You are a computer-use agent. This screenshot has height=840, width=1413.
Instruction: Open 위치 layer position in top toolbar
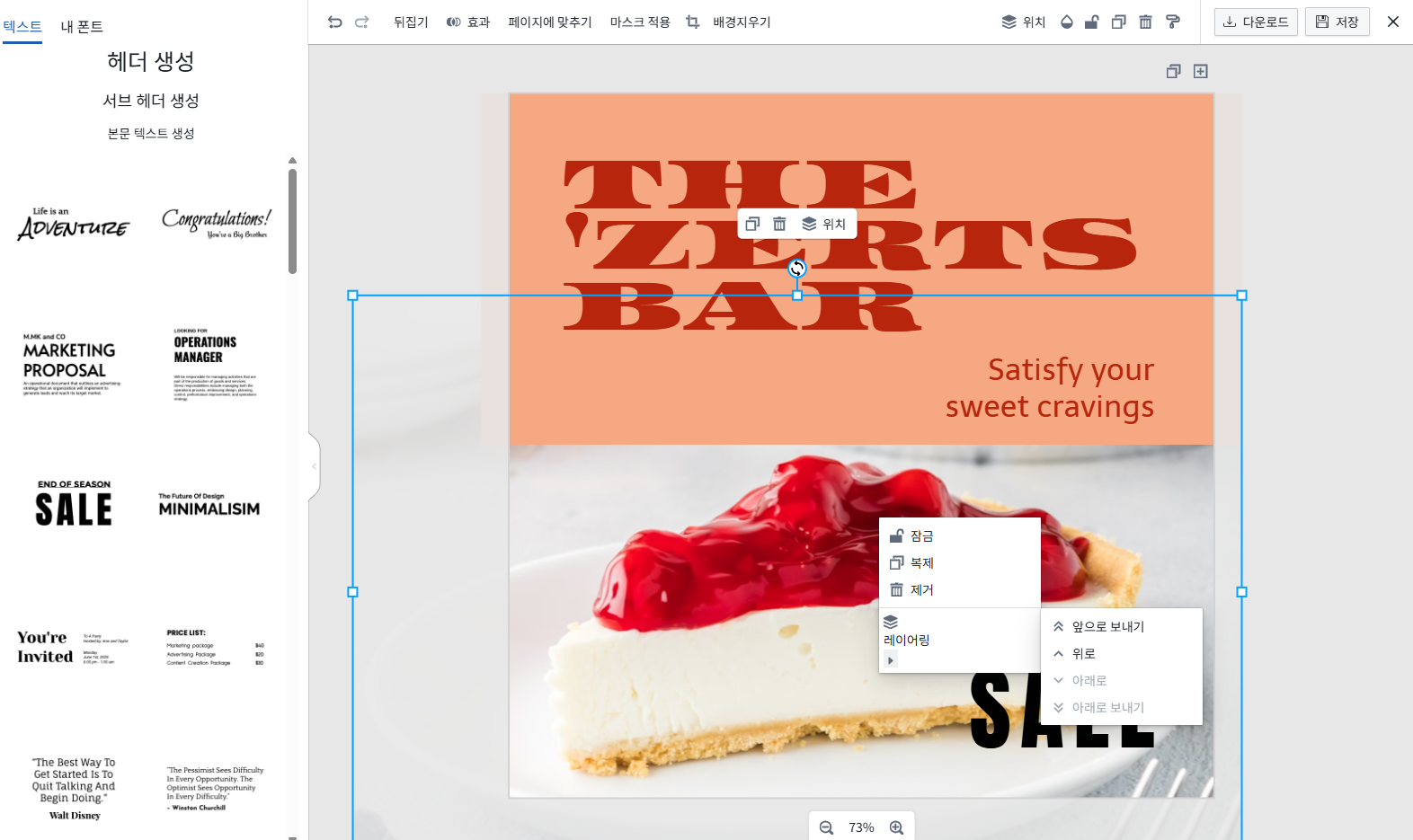pos(1024,22)
